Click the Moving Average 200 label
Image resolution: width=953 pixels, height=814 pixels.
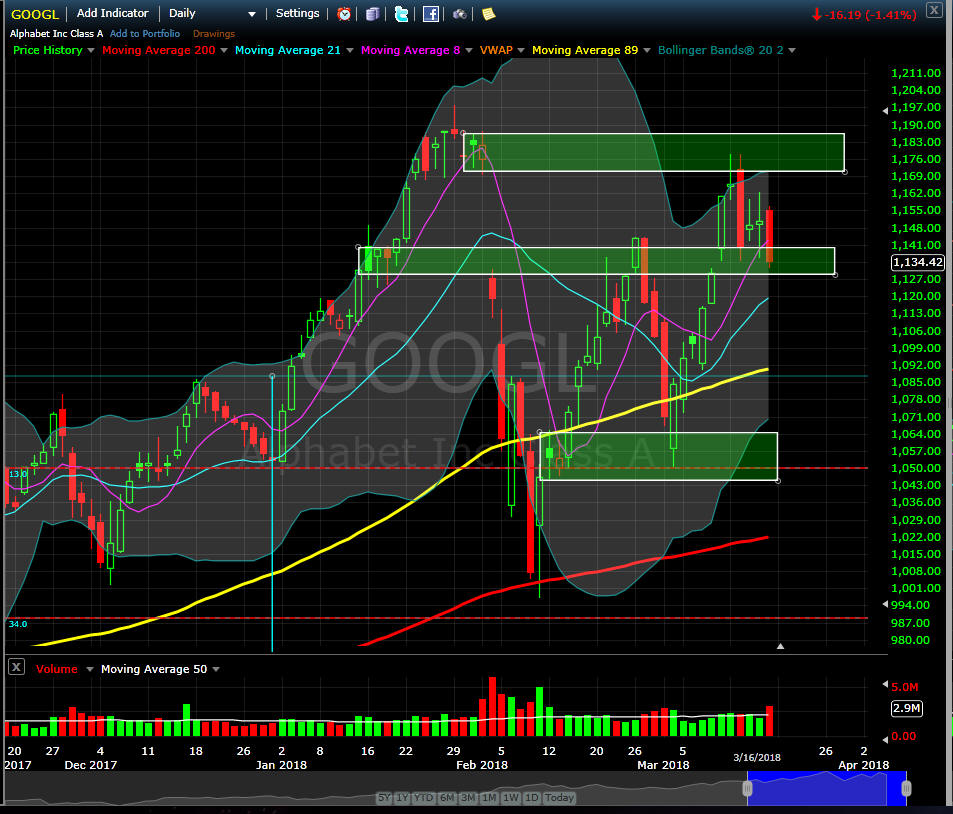click(159, 50)
